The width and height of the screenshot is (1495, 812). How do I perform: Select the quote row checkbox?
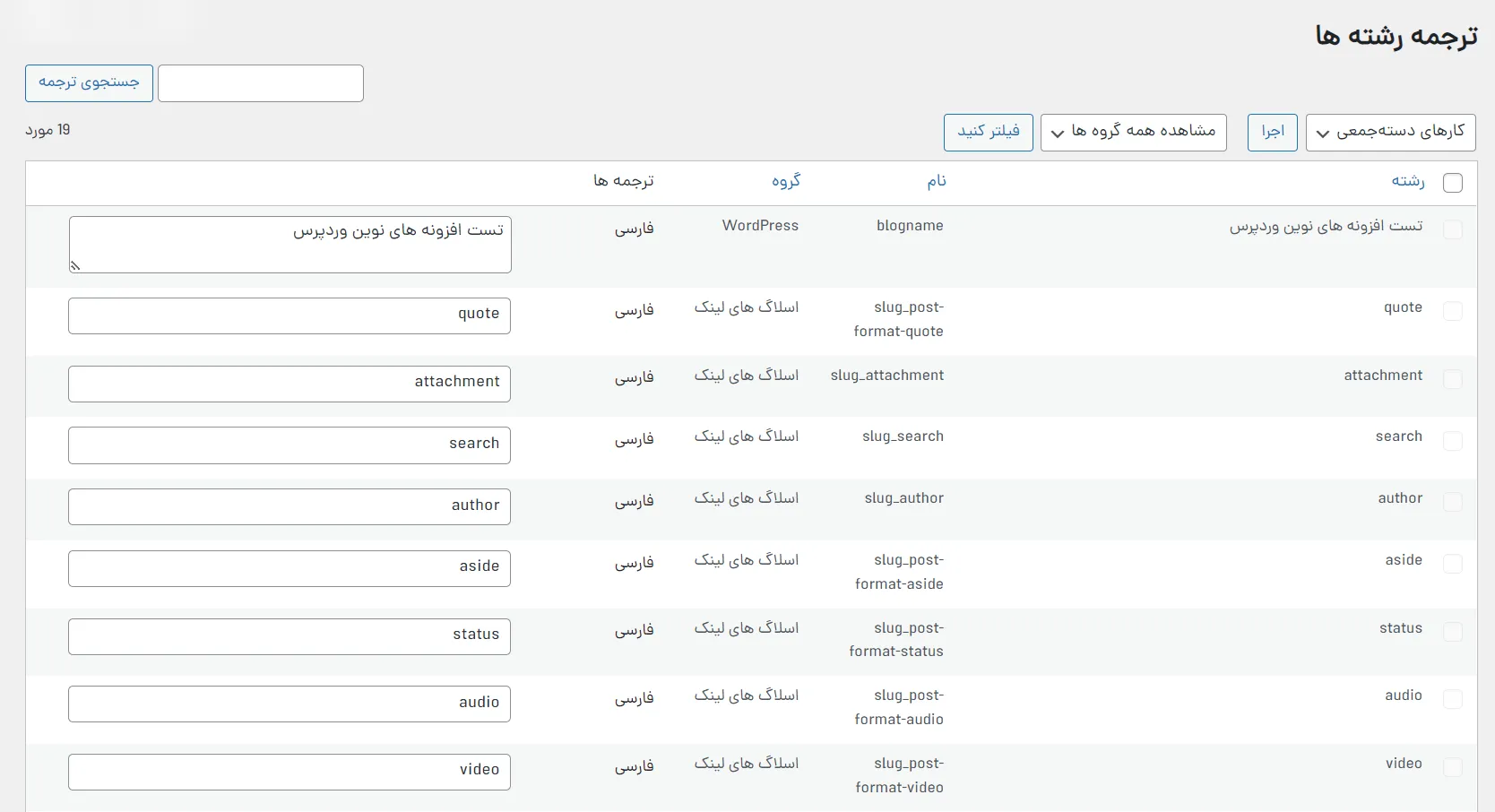point(1453,311)
